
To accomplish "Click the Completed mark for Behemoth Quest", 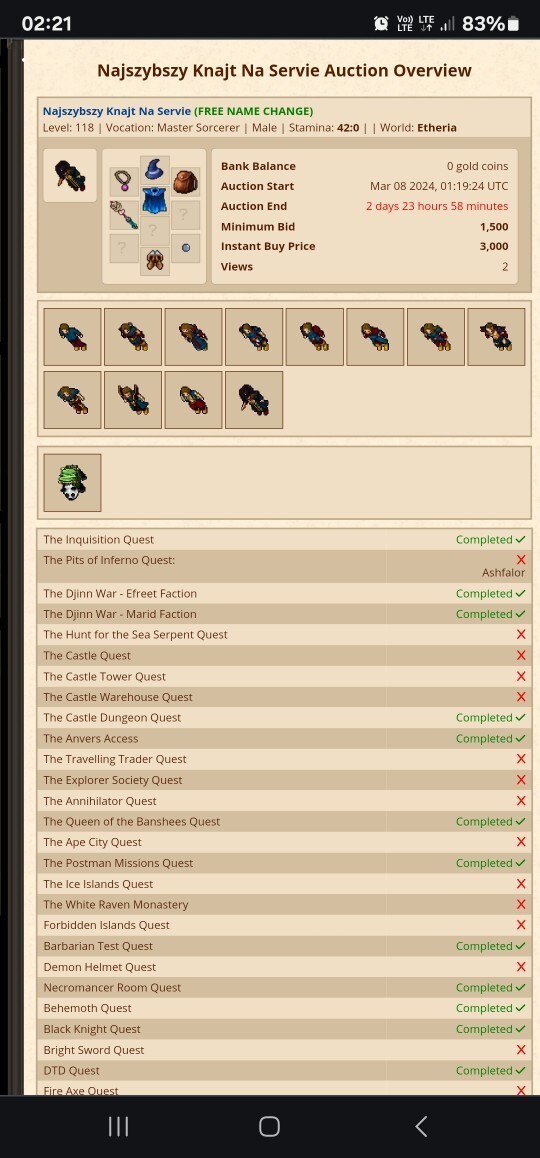I will [491, 1008].
